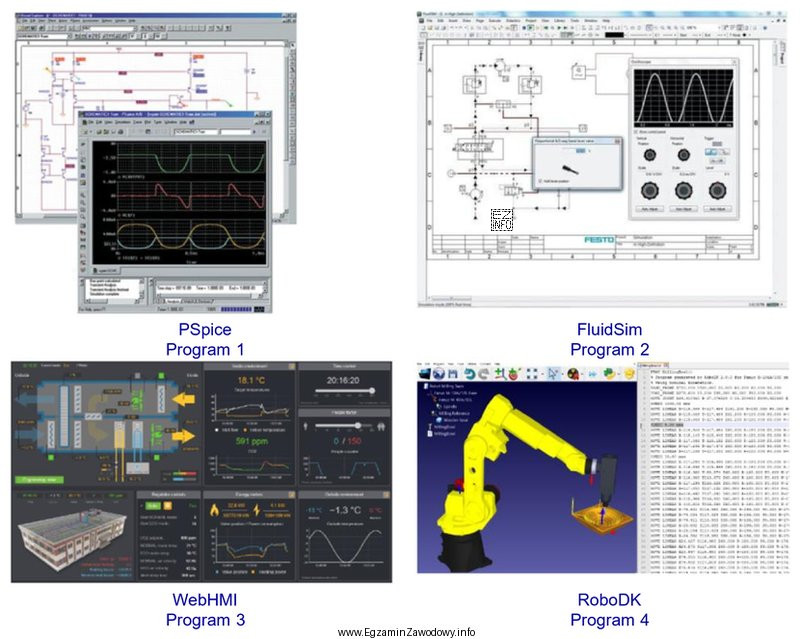This screenshot has height=639, width=800.
Task: Click Auto Adjust button under trigger level
Action: 718,209
